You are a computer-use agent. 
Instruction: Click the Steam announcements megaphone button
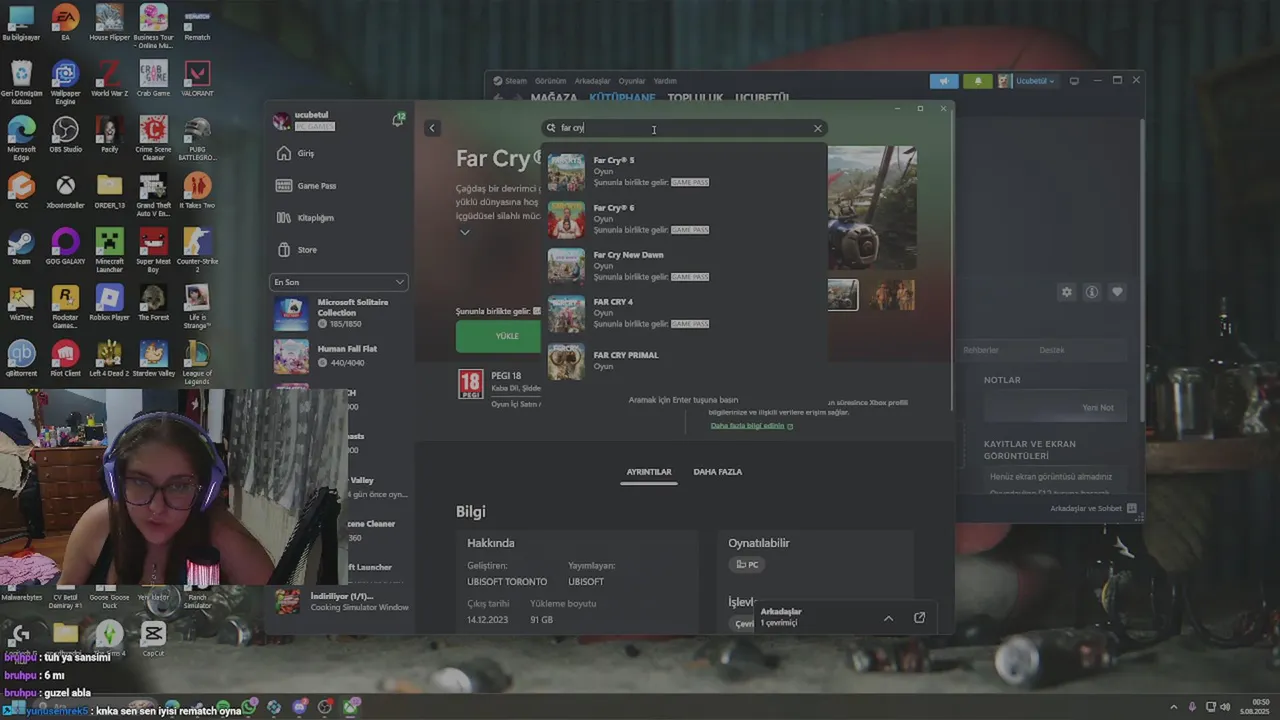943,81
